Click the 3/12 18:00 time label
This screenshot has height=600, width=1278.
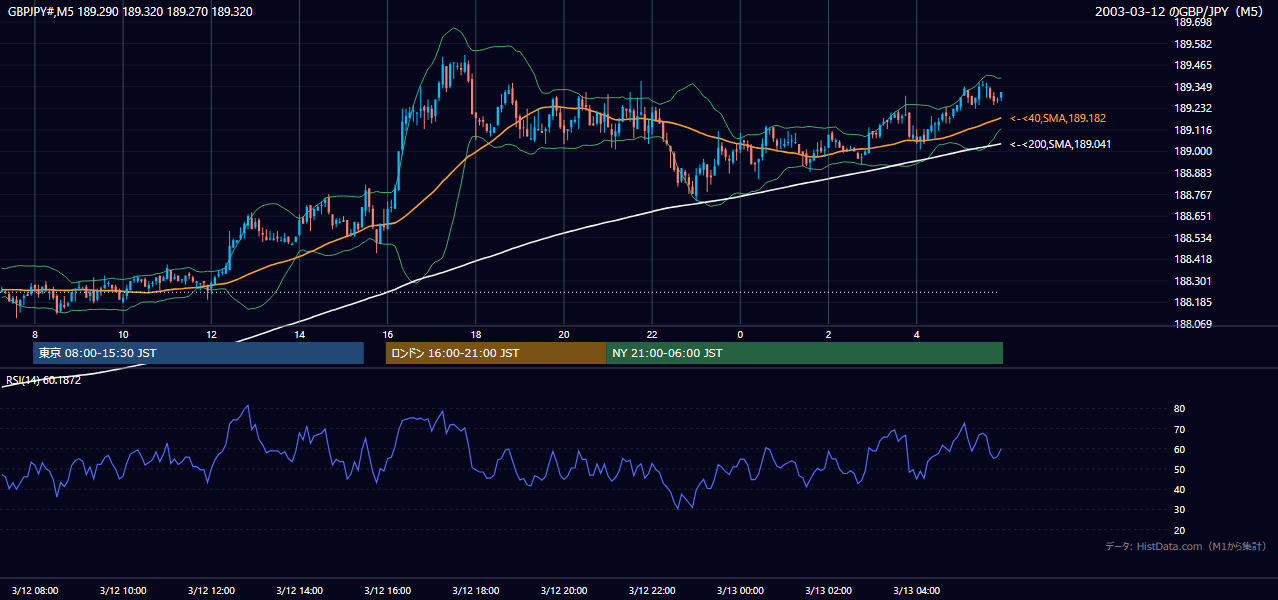475,591
